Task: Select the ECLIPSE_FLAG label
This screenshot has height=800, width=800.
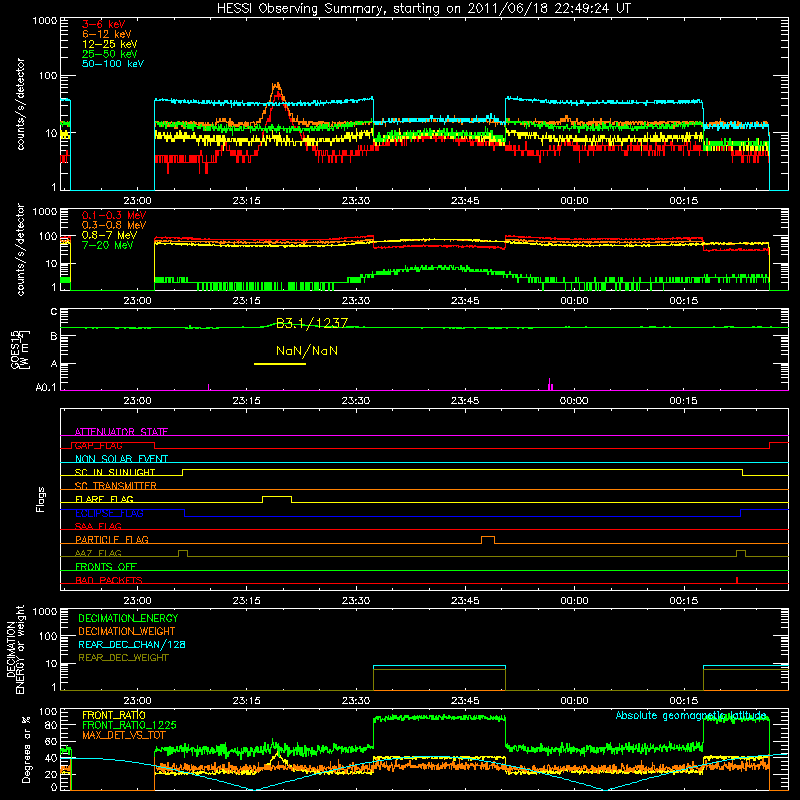Action: pyautogui.click(x=109, y=513)
